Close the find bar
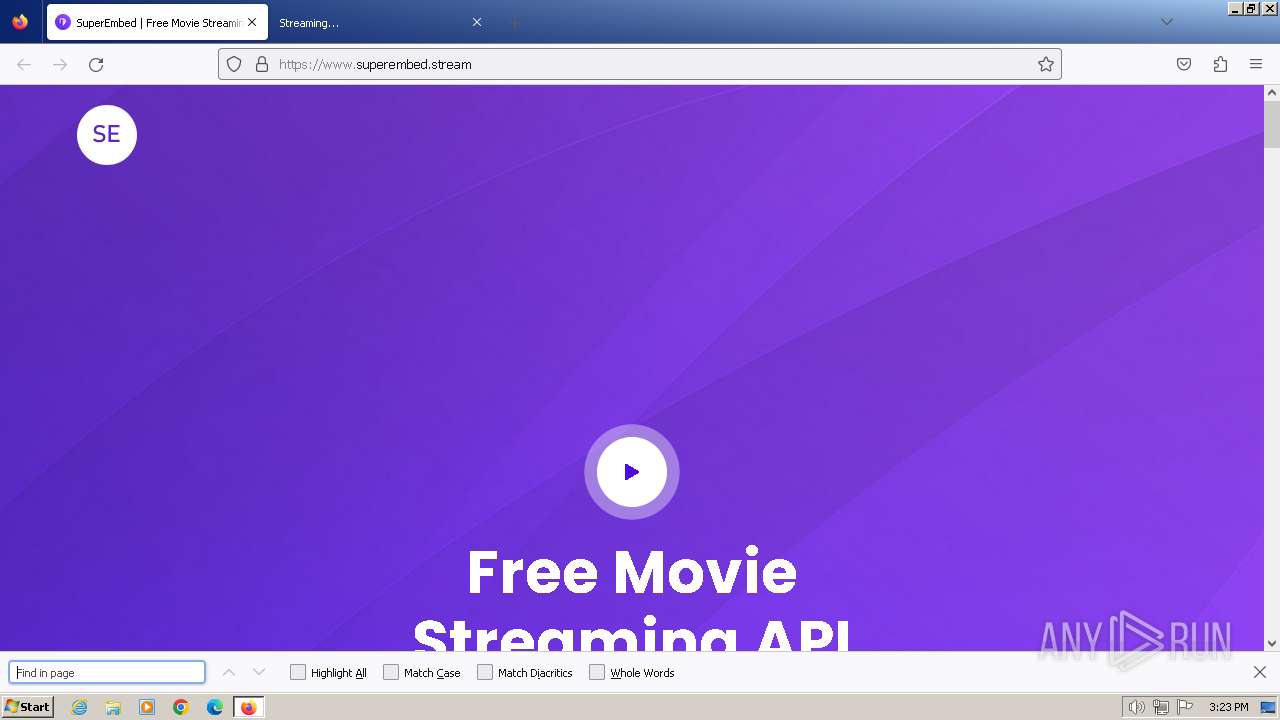The height and width of the screenshot is (720, 1280). point(1260,673)
